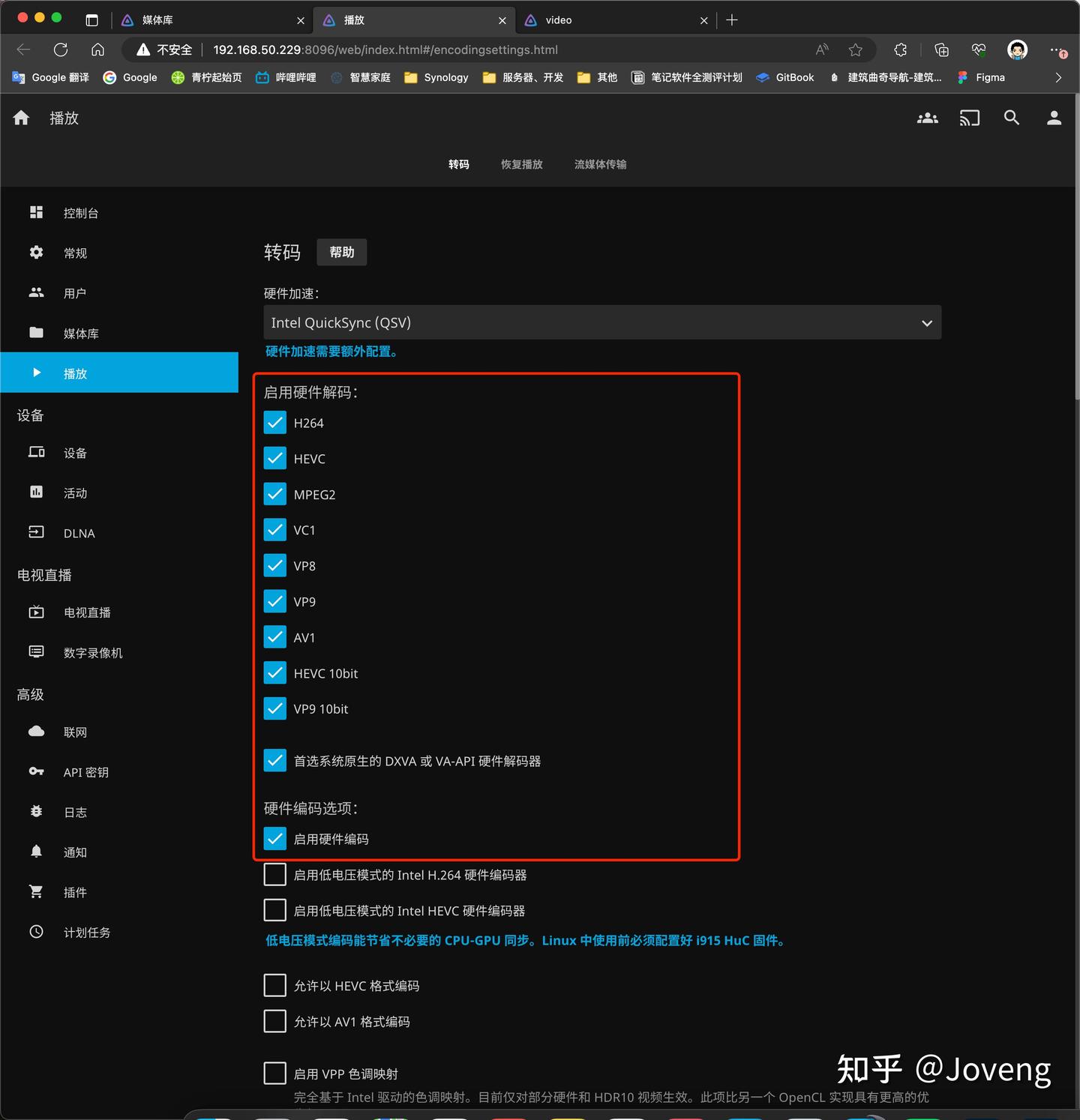Open the 插件 plugins cart icon
1080x1120 pixels.
coord(36,891)
